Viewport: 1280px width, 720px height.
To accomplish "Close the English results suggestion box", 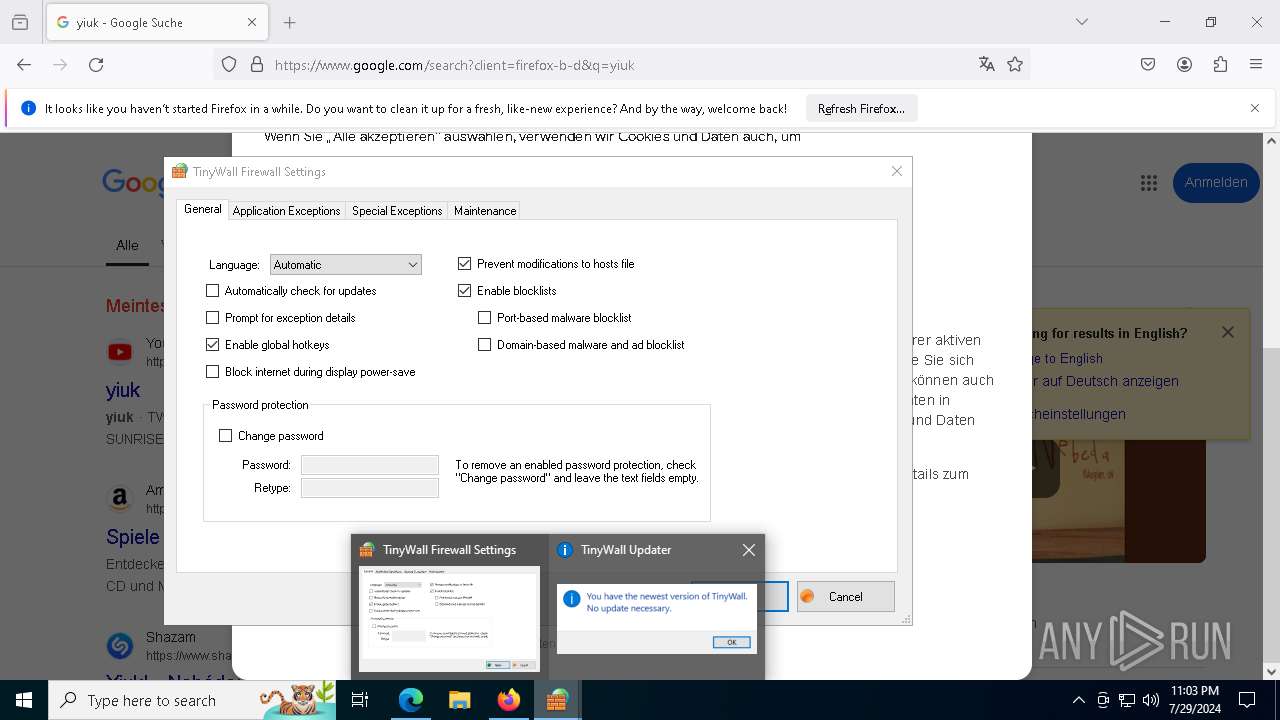I will click(1228, 332).
